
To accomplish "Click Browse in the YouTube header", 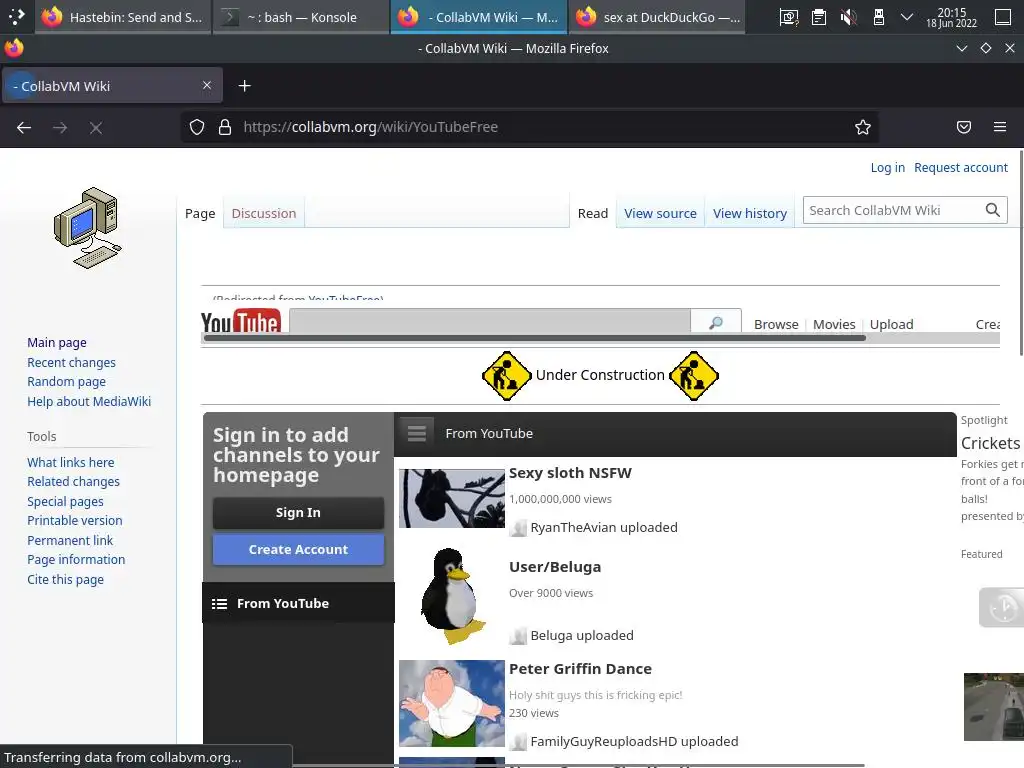I will (776, 325).
